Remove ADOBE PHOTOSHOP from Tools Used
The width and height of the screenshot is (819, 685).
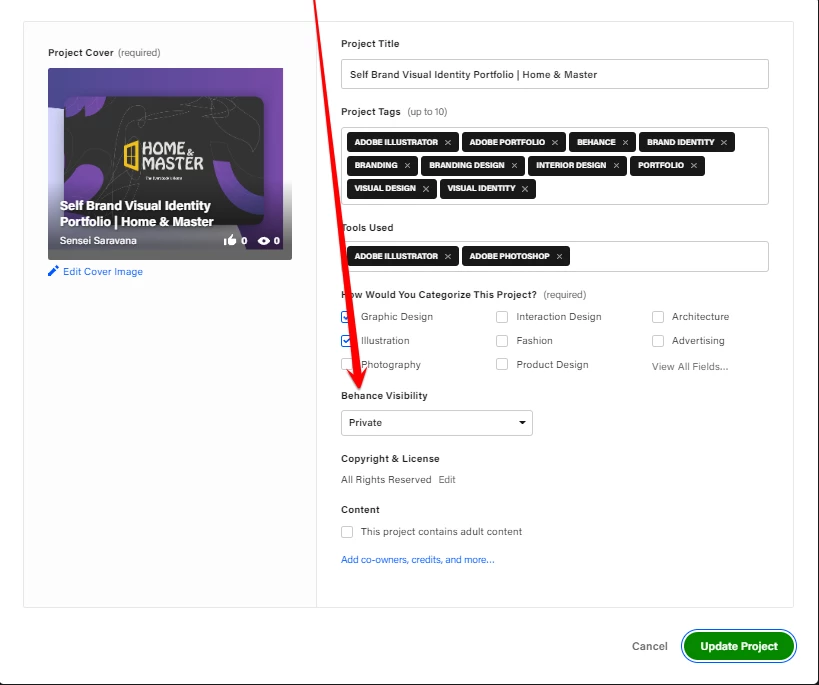point(559,257)
